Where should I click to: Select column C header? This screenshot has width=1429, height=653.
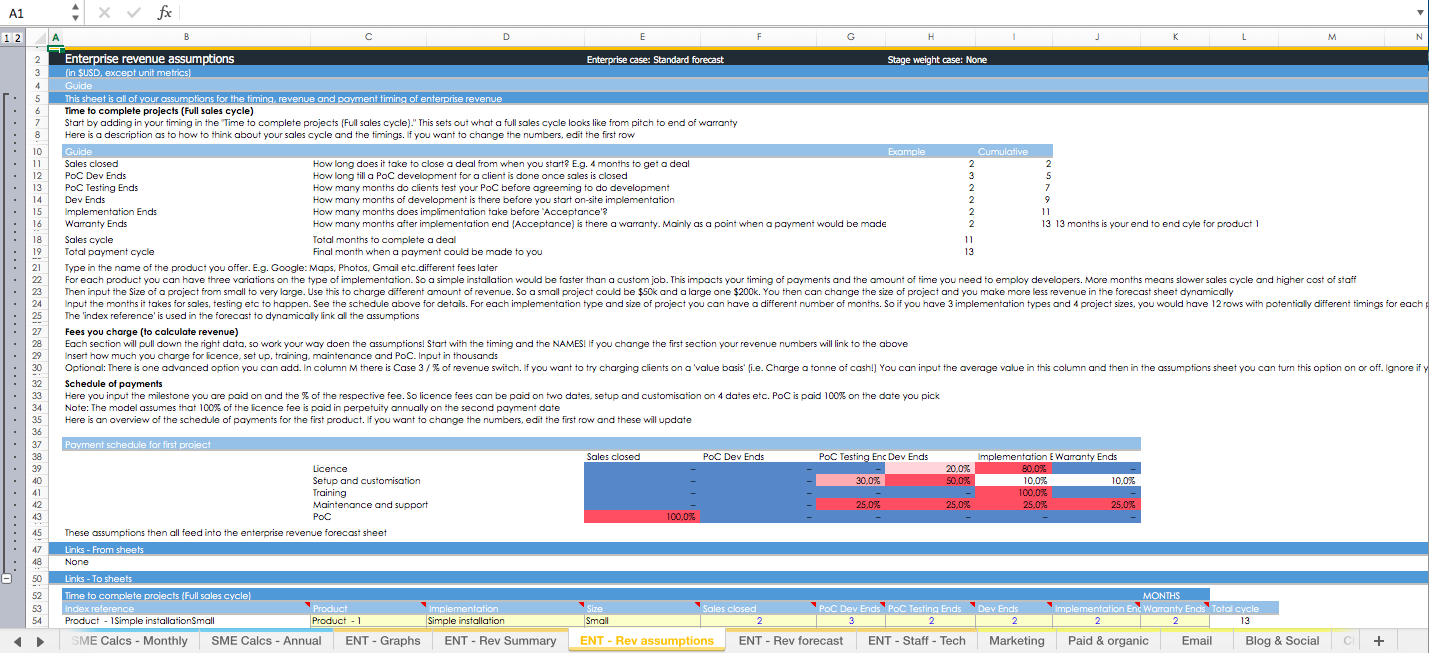(x=368, y=38)
